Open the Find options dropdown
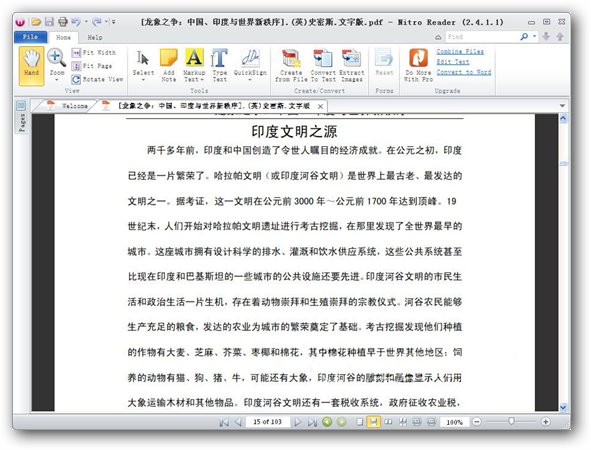This screenshot has width=591, height=450. coord(535,37)
